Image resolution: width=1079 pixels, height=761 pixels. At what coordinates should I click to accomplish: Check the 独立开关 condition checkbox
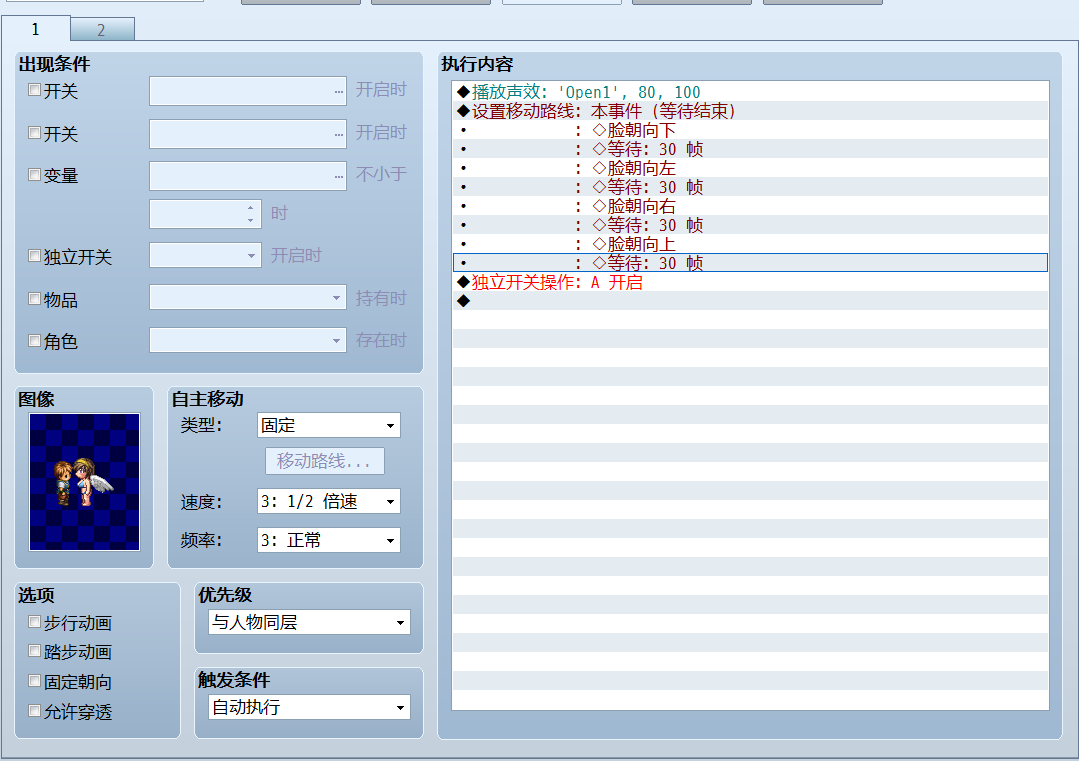pos(34,256)
